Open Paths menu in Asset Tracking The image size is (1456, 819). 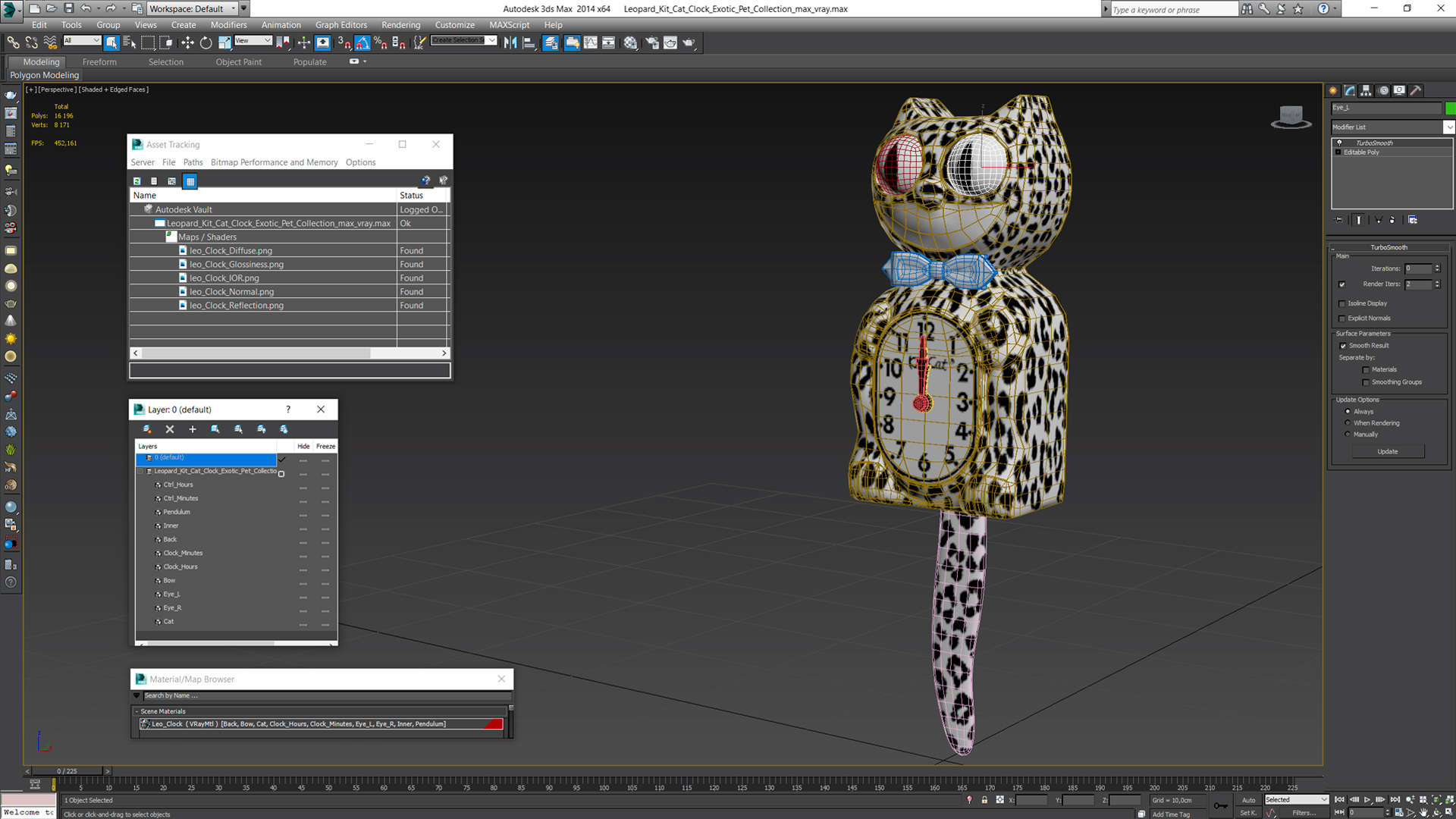click(193, 162)
